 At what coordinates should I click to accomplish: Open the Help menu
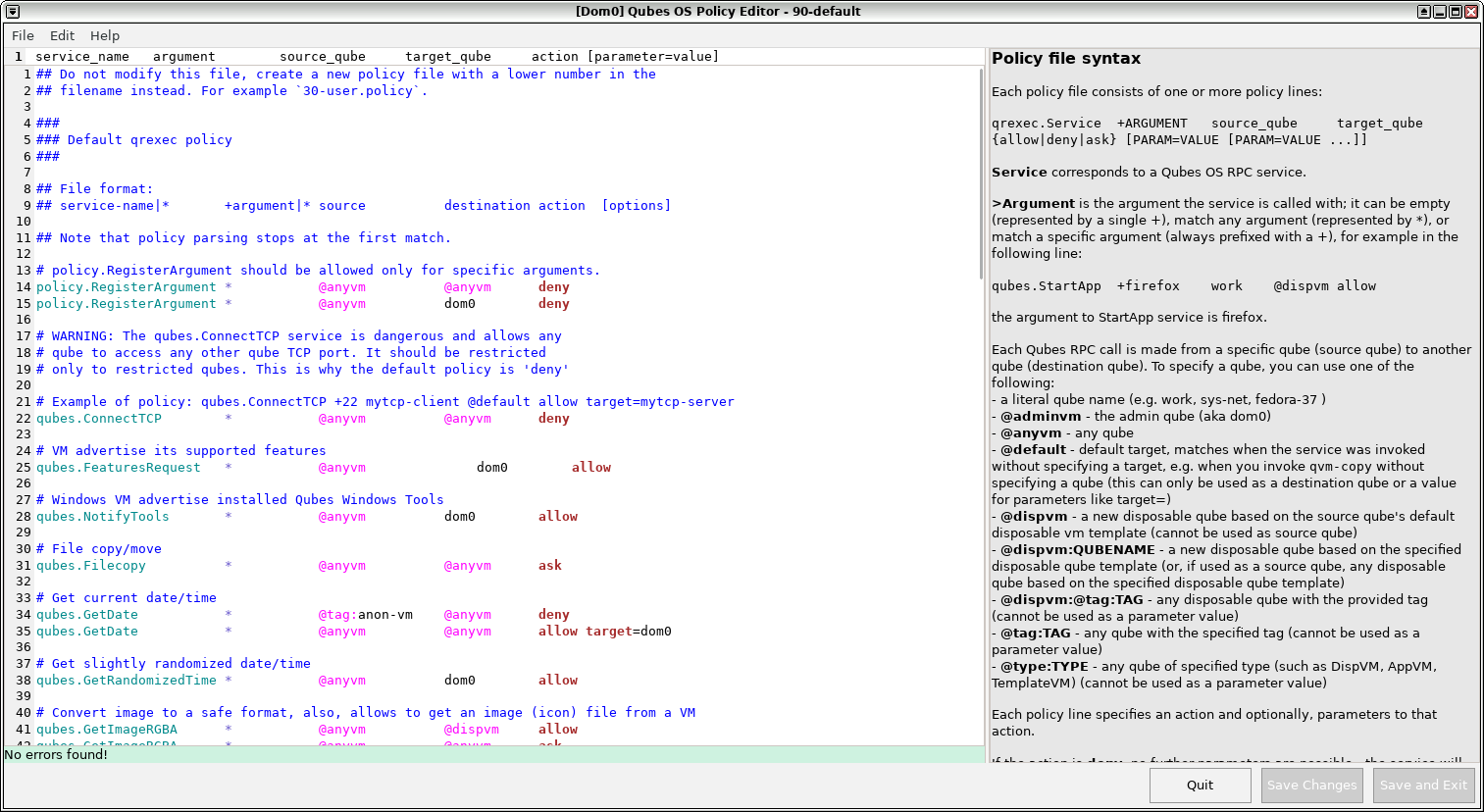105,35
